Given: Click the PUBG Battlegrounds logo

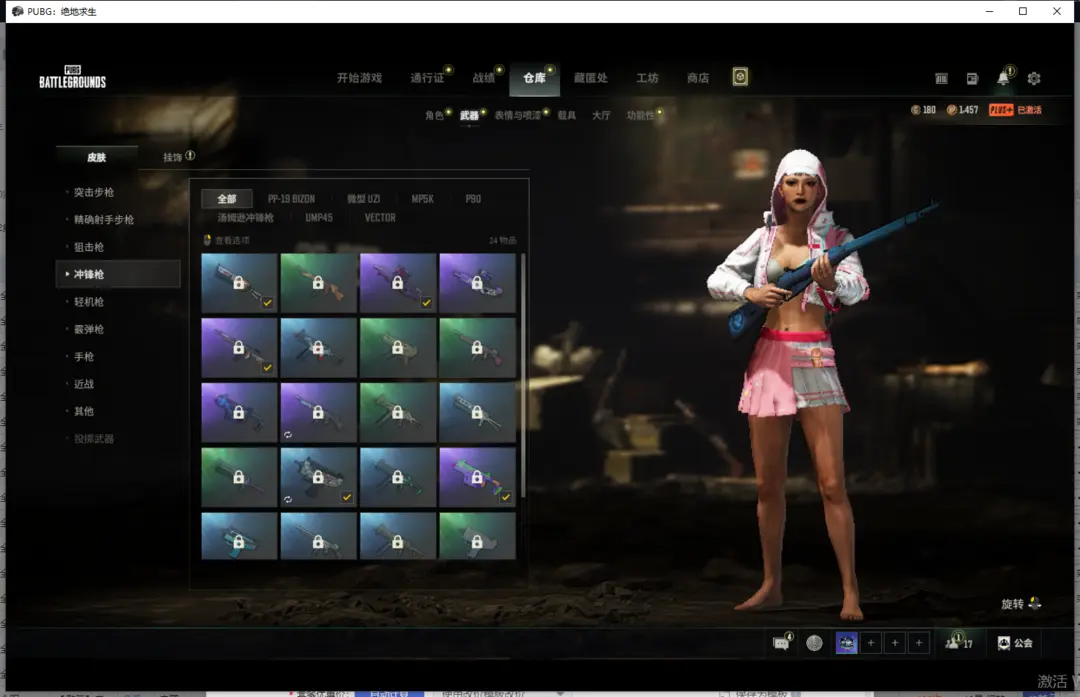Looking at the screenshot, I should click(x=72, y=77).
